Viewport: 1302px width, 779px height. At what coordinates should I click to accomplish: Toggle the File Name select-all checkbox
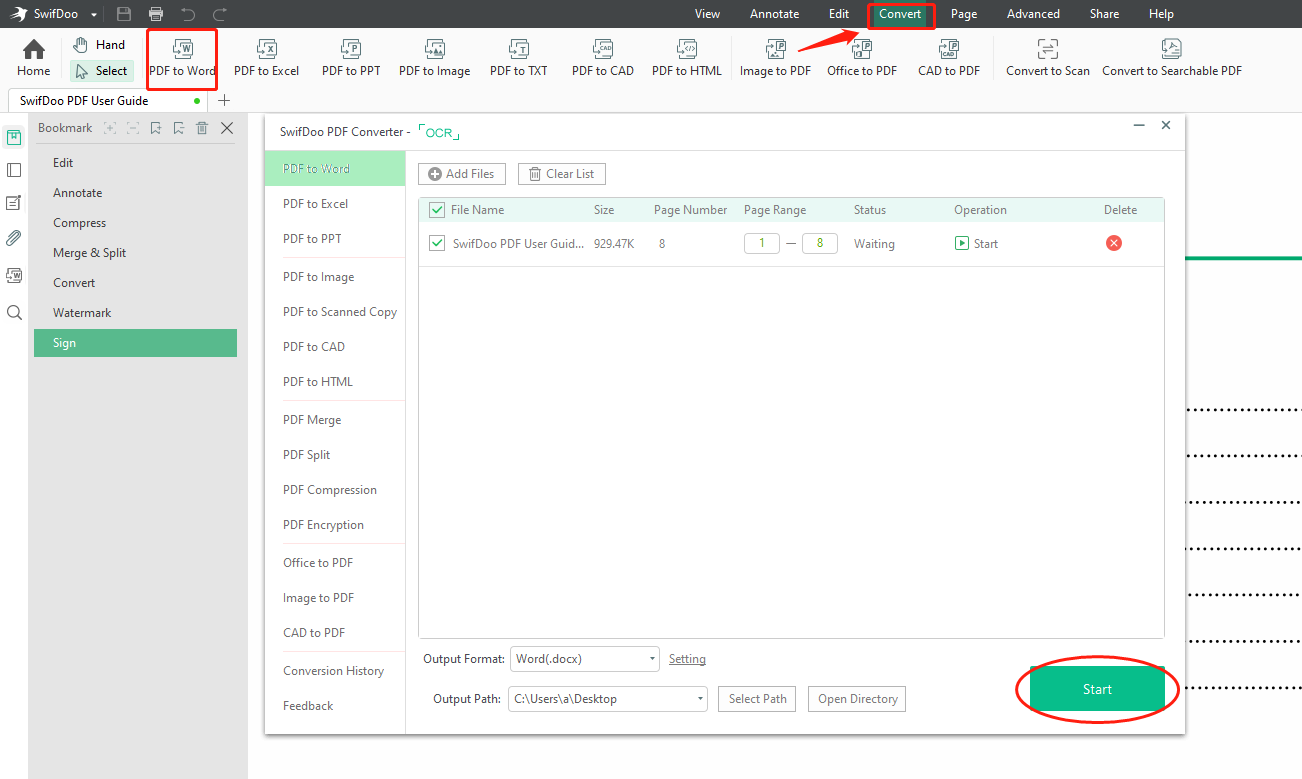coord(436,210)
